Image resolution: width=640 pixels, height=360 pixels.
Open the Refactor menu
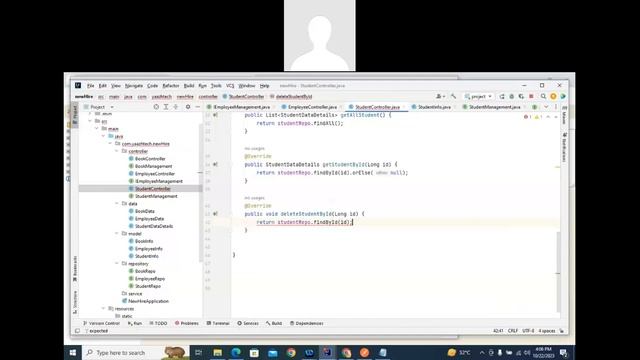pos(171,86)
